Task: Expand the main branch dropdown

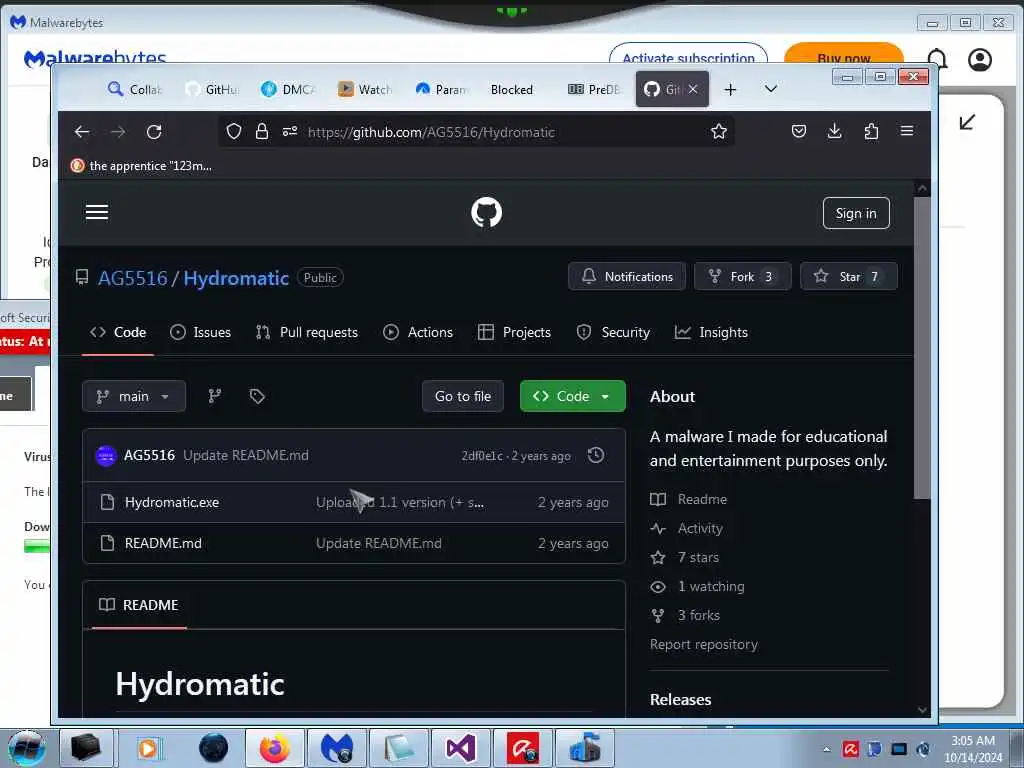Action: click(134, 396)
